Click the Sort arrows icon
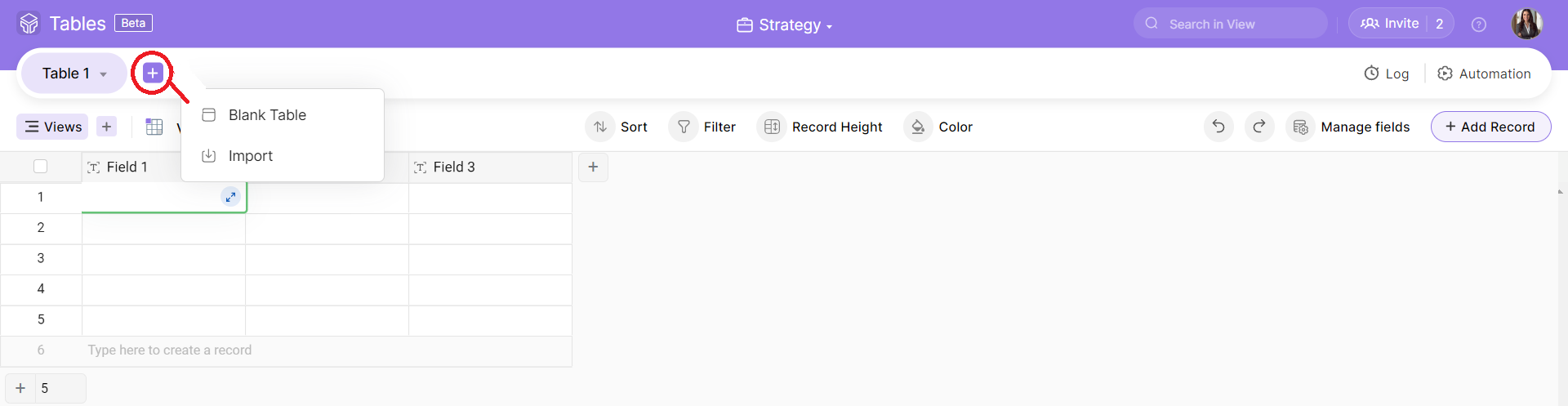Screen dimensions: 1568x406 (600, 127)
